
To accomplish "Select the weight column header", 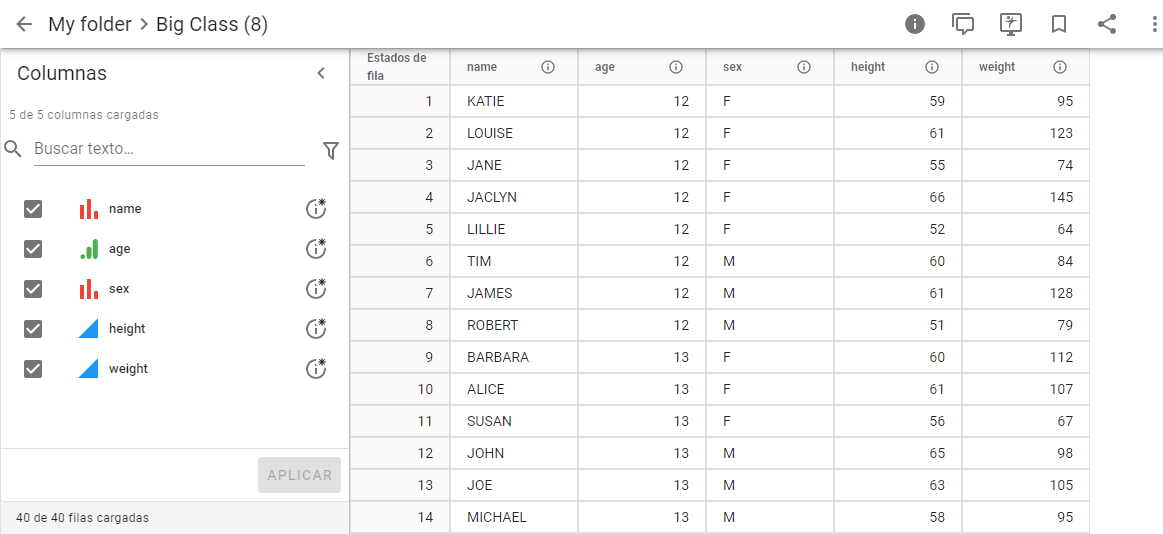I will point(998,67).
